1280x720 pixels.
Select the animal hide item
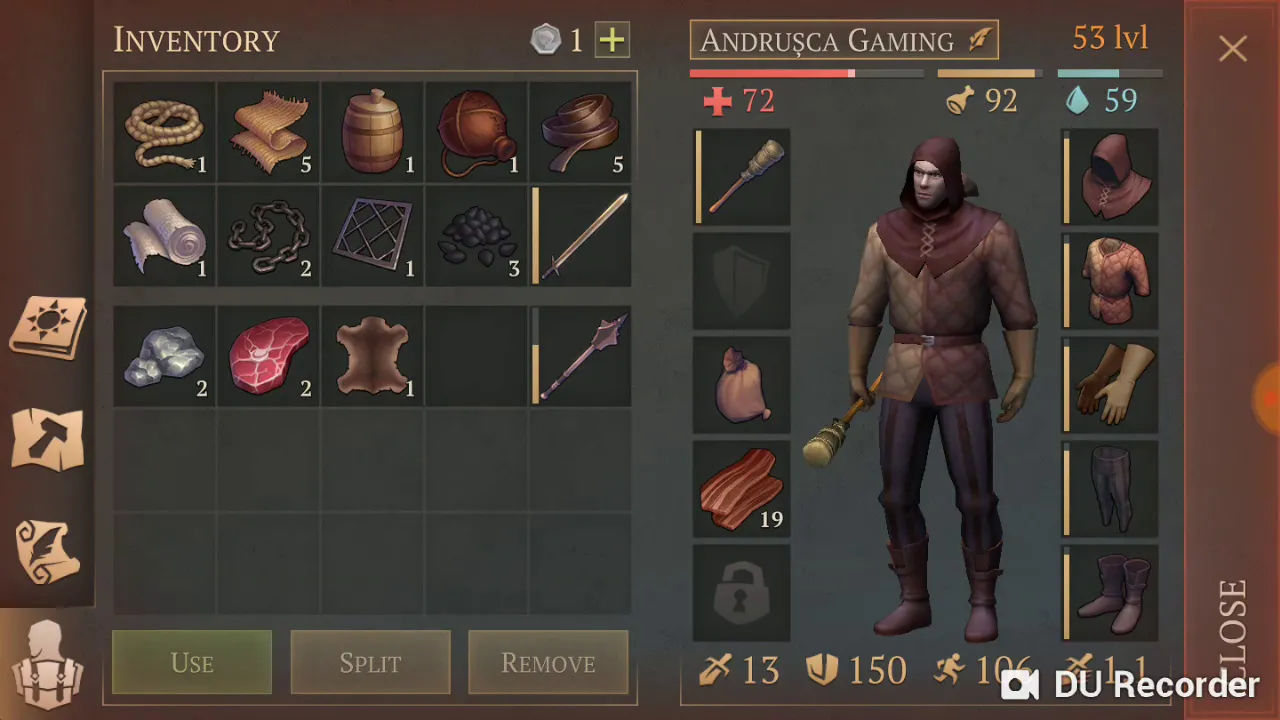pyautogui.click(x=373, y=356)
